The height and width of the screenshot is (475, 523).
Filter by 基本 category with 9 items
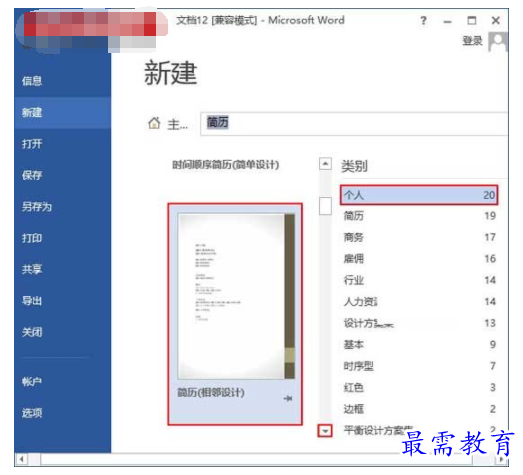click(x=419, y=344)
